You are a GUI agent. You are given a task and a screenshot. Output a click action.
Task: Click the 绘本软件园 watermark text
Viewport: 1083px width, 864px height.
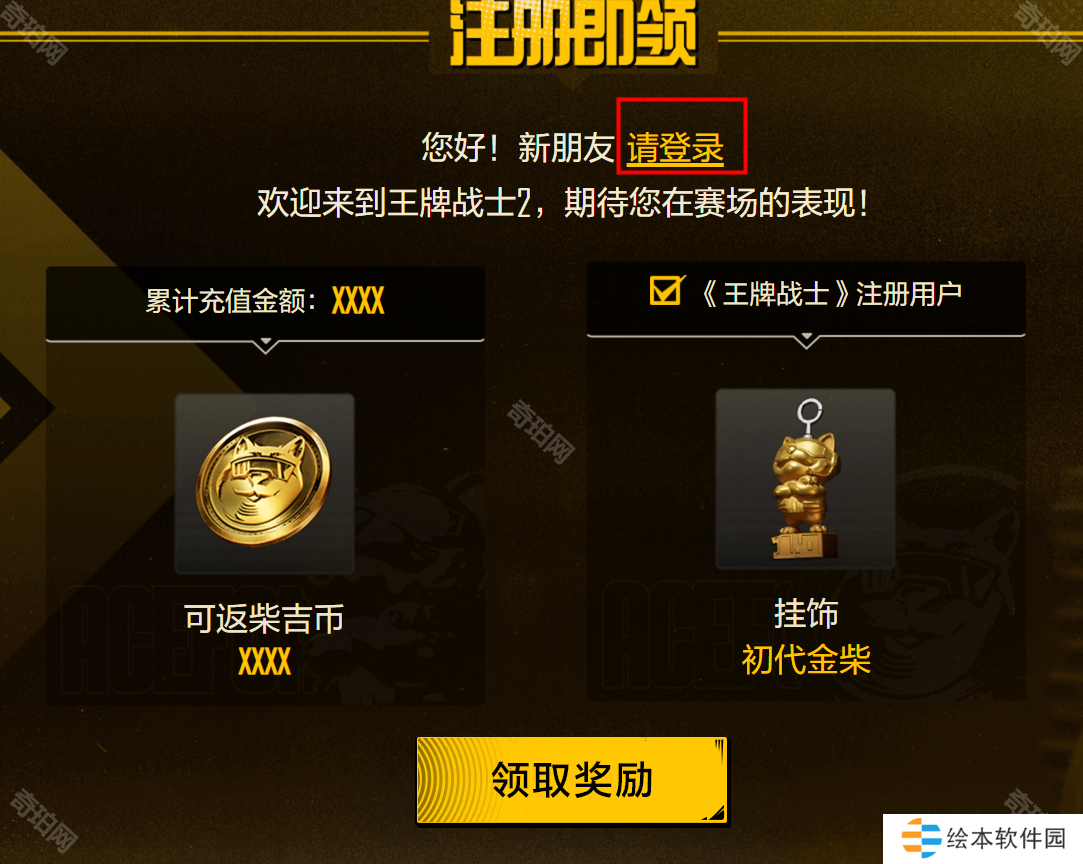[1006, 838]
